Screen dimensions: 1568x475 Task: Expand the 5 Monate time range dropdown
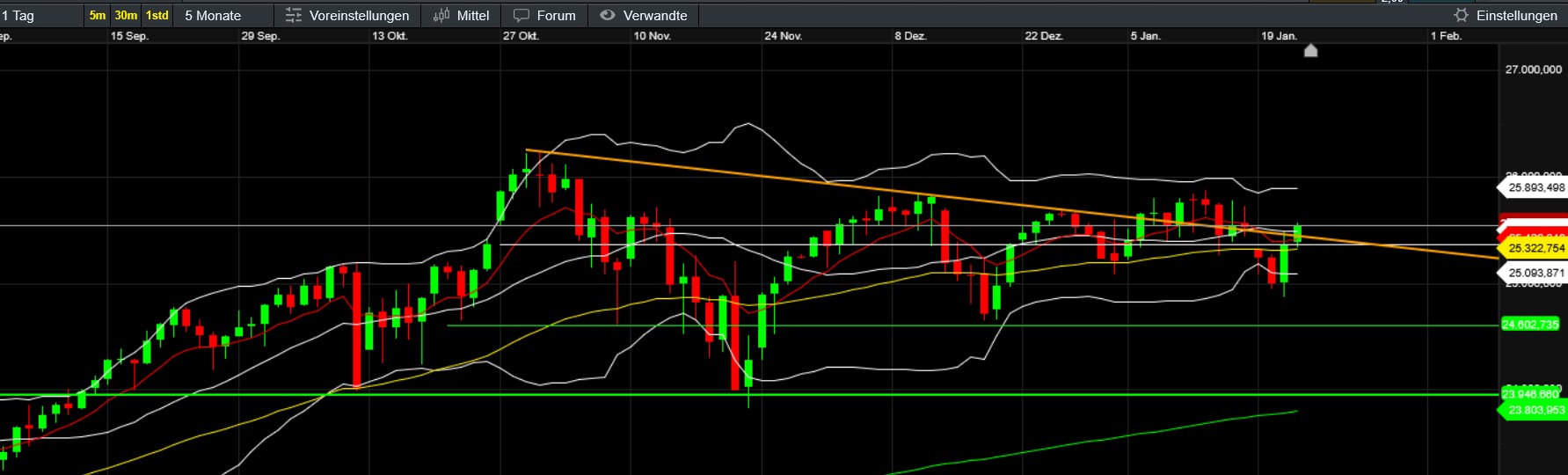point(224,15)
